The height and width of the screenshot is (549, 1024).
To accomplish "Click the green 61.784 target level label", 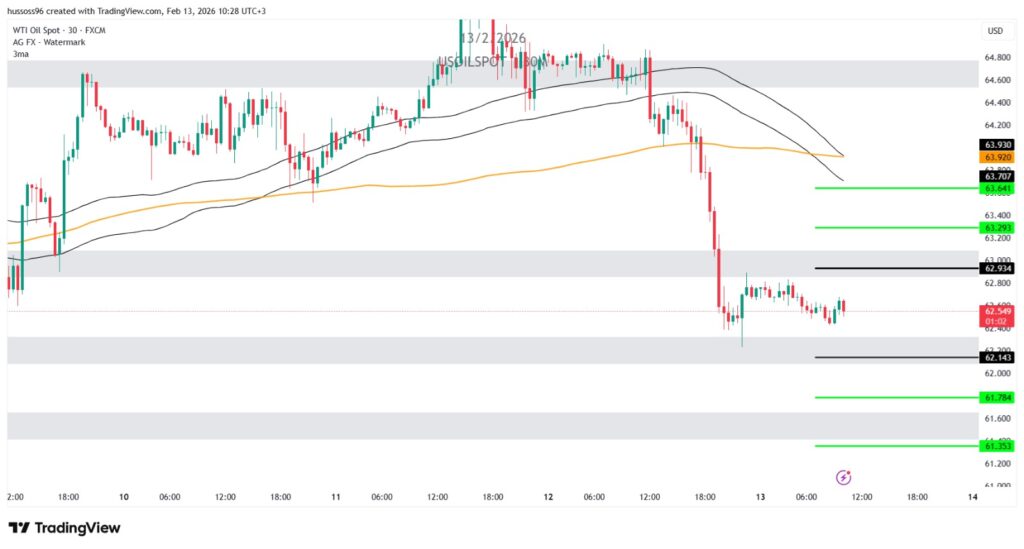I will [998, 397].
